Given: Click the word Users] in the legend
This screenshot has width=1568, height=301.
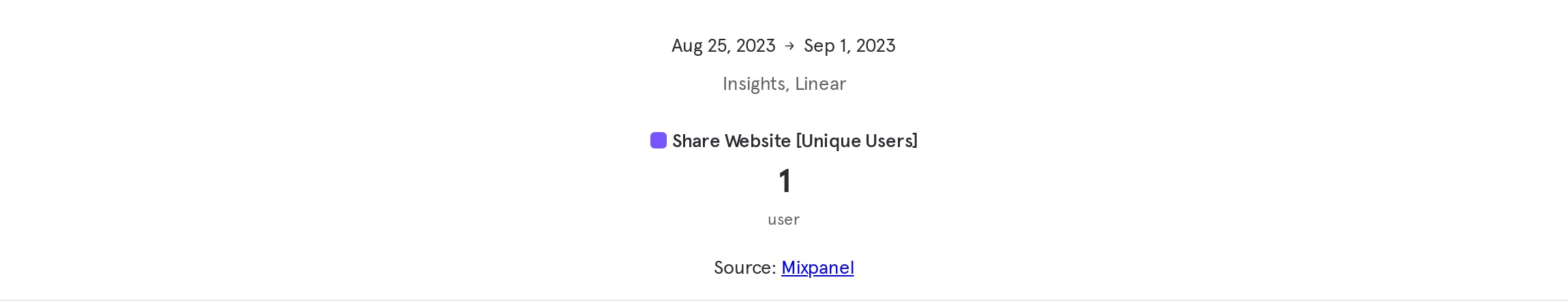Looking at the screenshot, I should tap(892, 141).
